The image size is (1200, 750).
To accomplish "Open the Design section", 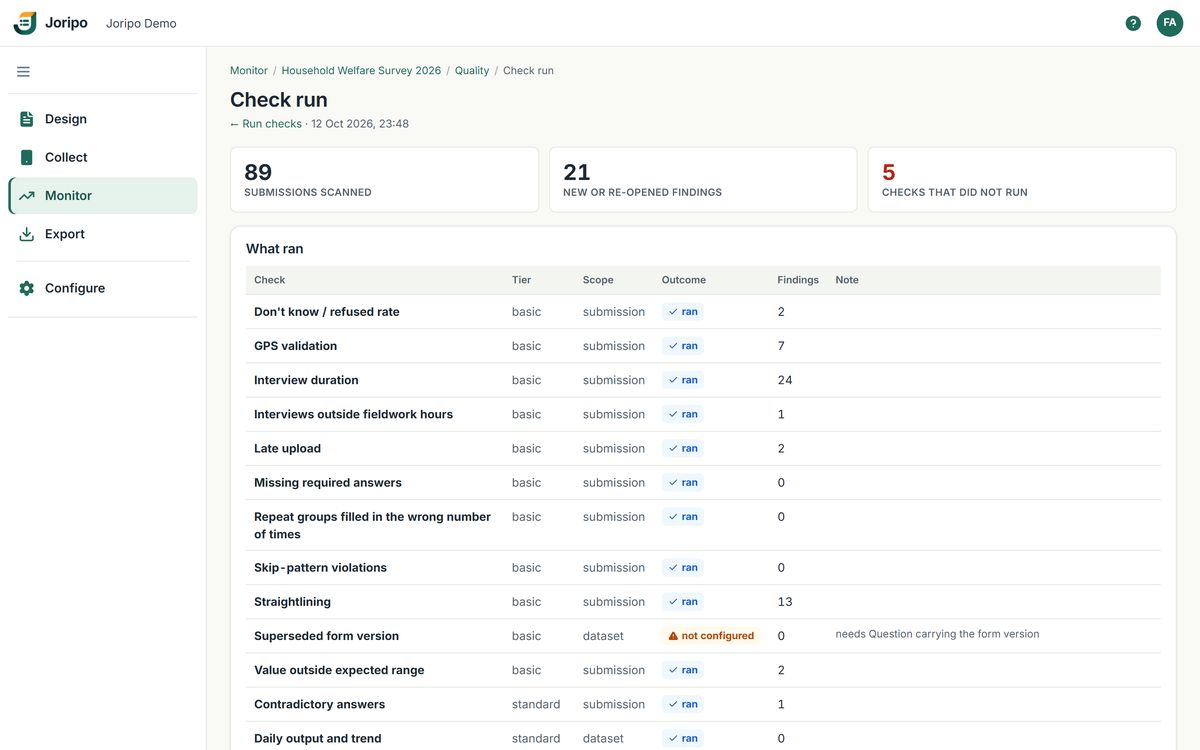I will [103, 119].
